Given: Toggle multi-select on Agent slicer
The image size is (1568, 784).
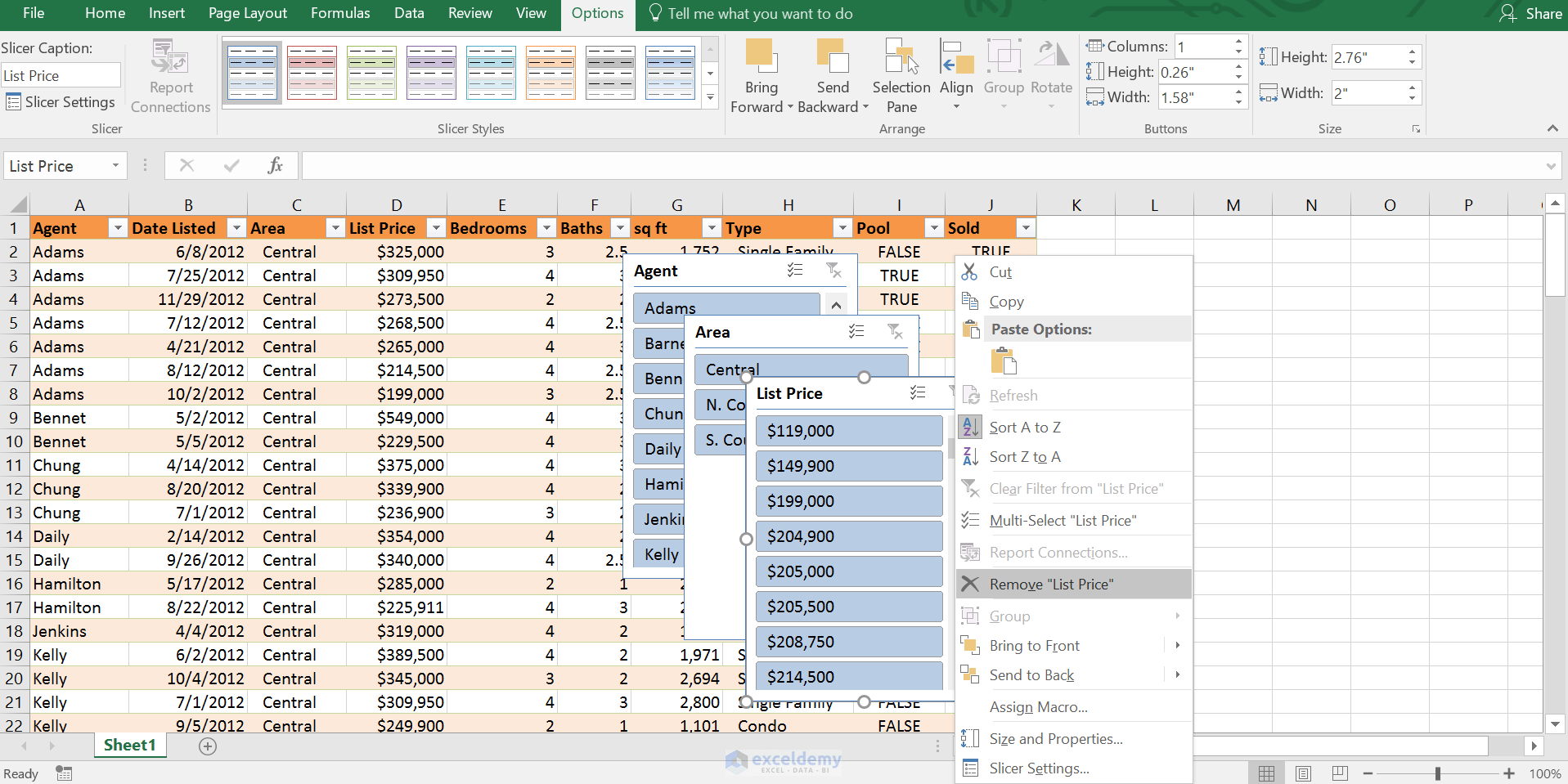Looking at the screenshot, I should point(795,271).
